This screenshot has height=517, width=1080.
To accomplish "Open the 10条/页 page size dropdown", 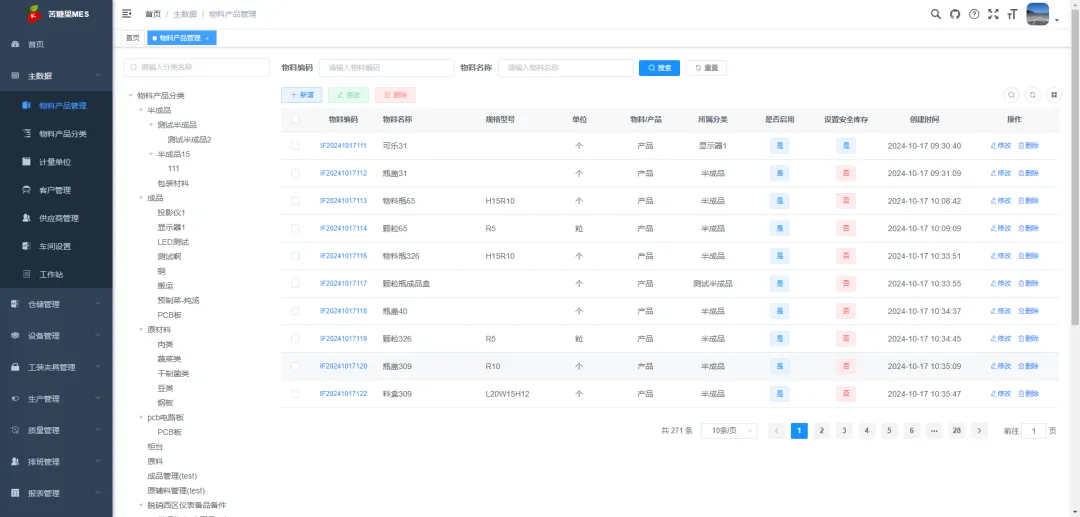I will tap(729, 431).
